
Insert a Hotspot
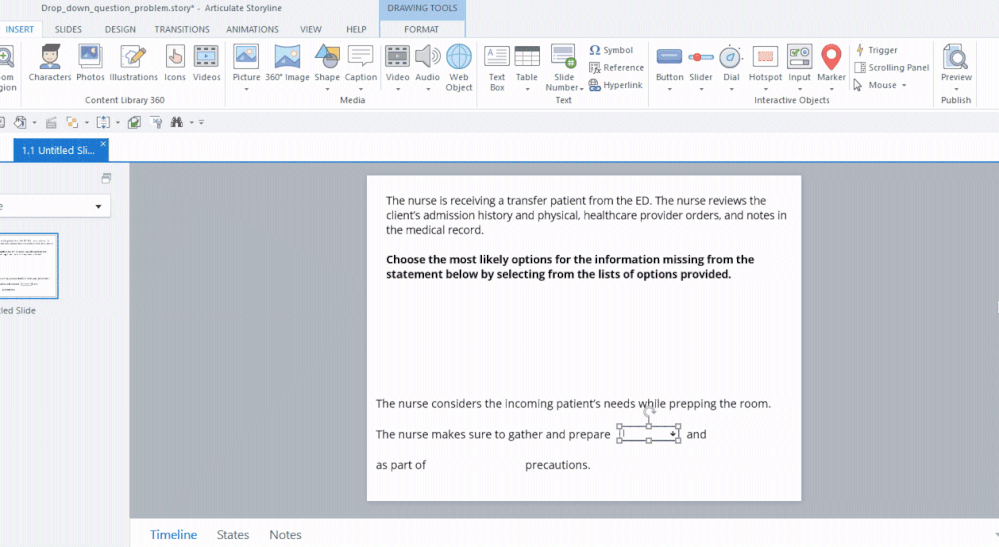pyautogui.click(x=765, y=63)
